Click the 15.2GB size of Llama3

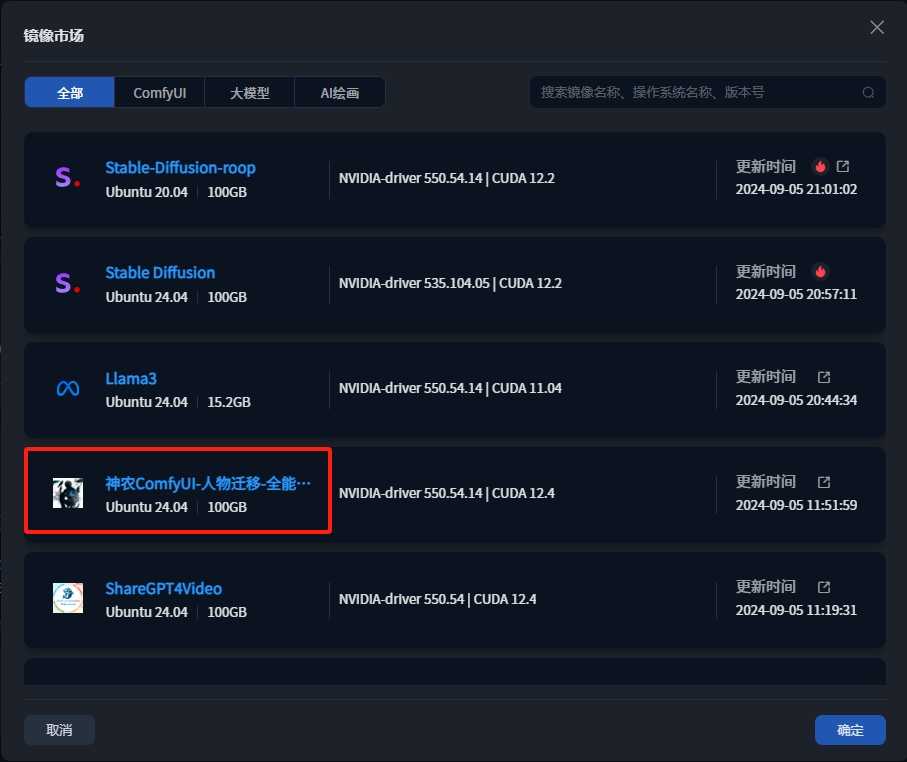[x=229, y=402]
